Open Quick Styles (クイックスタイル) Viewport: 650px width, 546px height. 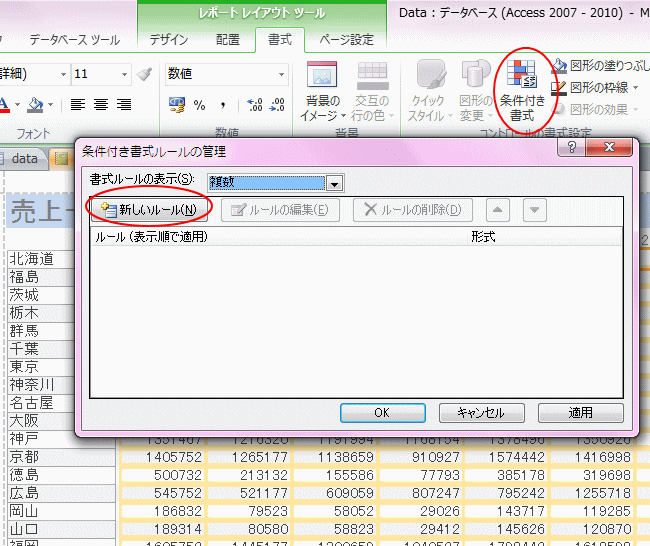[x=429, y=91]
